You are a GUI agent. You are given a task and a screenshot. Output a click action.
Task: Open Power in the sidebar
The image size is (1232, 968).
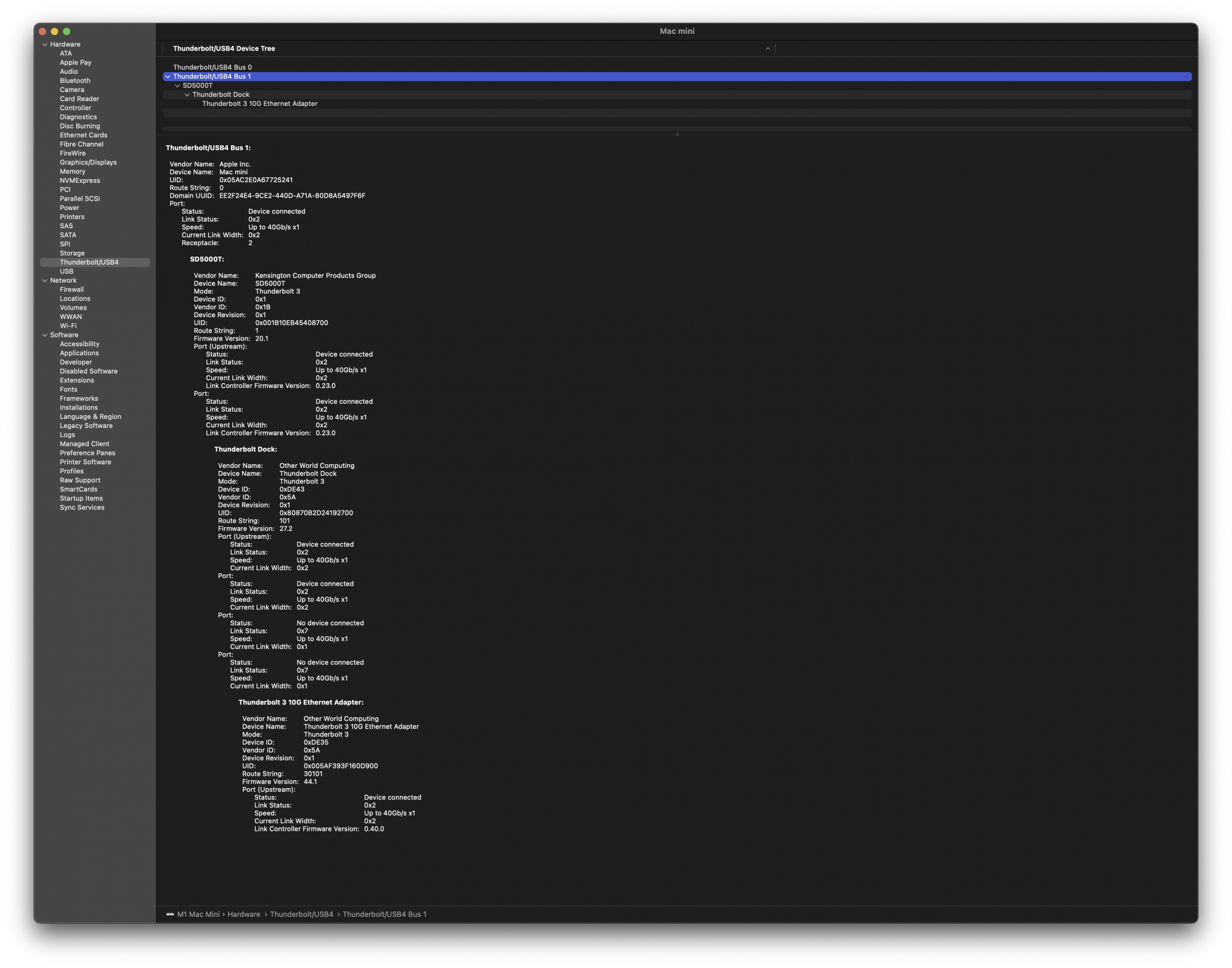point(70,208)
